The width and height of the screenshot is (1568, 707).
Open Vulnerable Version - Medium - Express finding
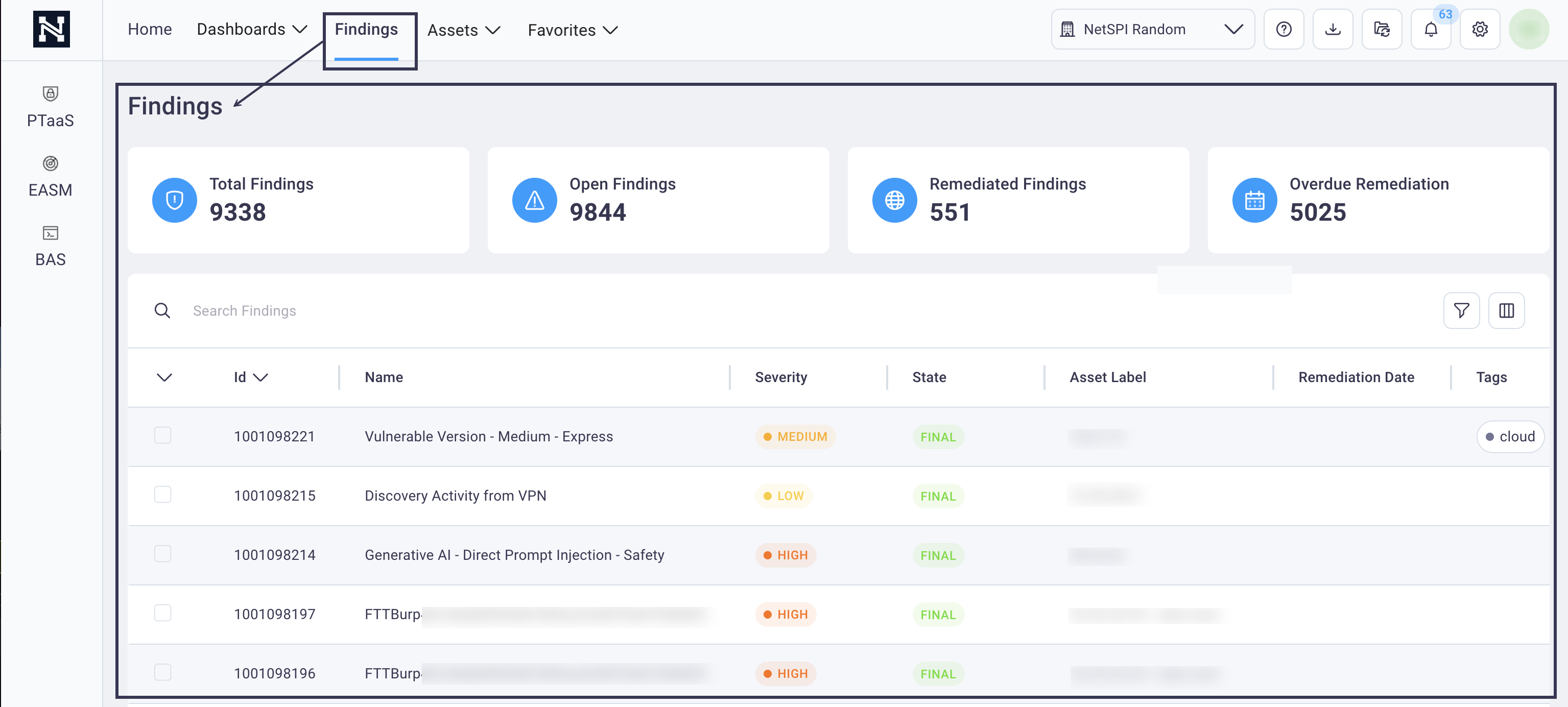pyautogui.click(x=489, y=437)
